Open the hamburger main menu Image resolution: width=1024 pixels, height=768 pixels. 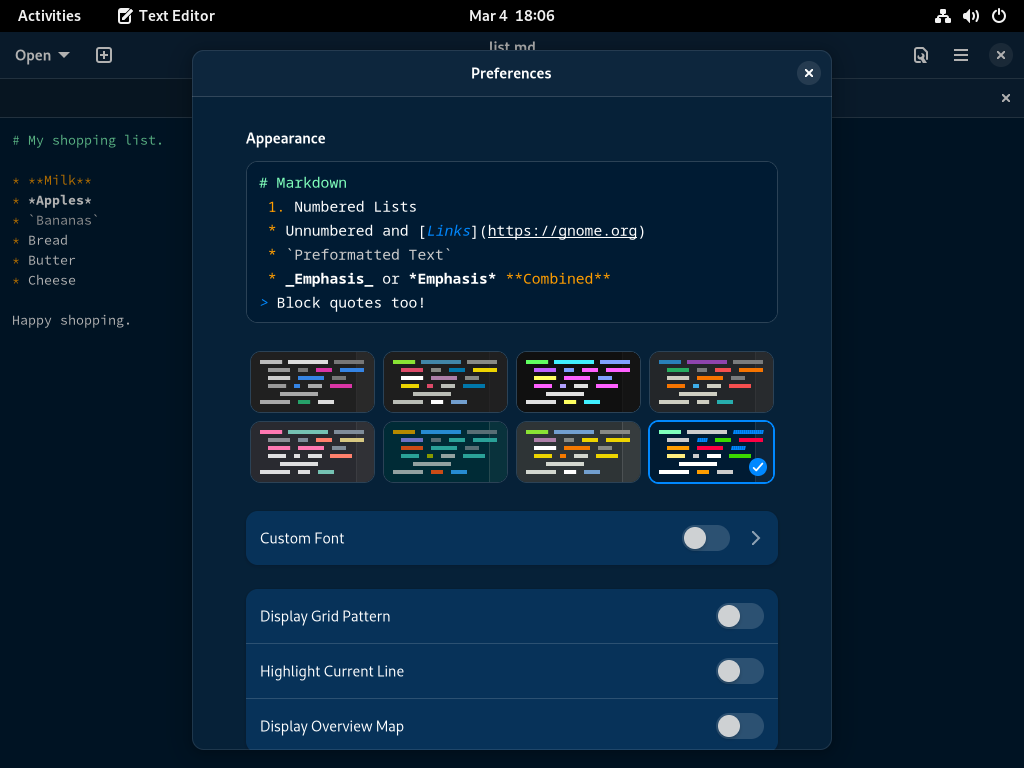961,56
